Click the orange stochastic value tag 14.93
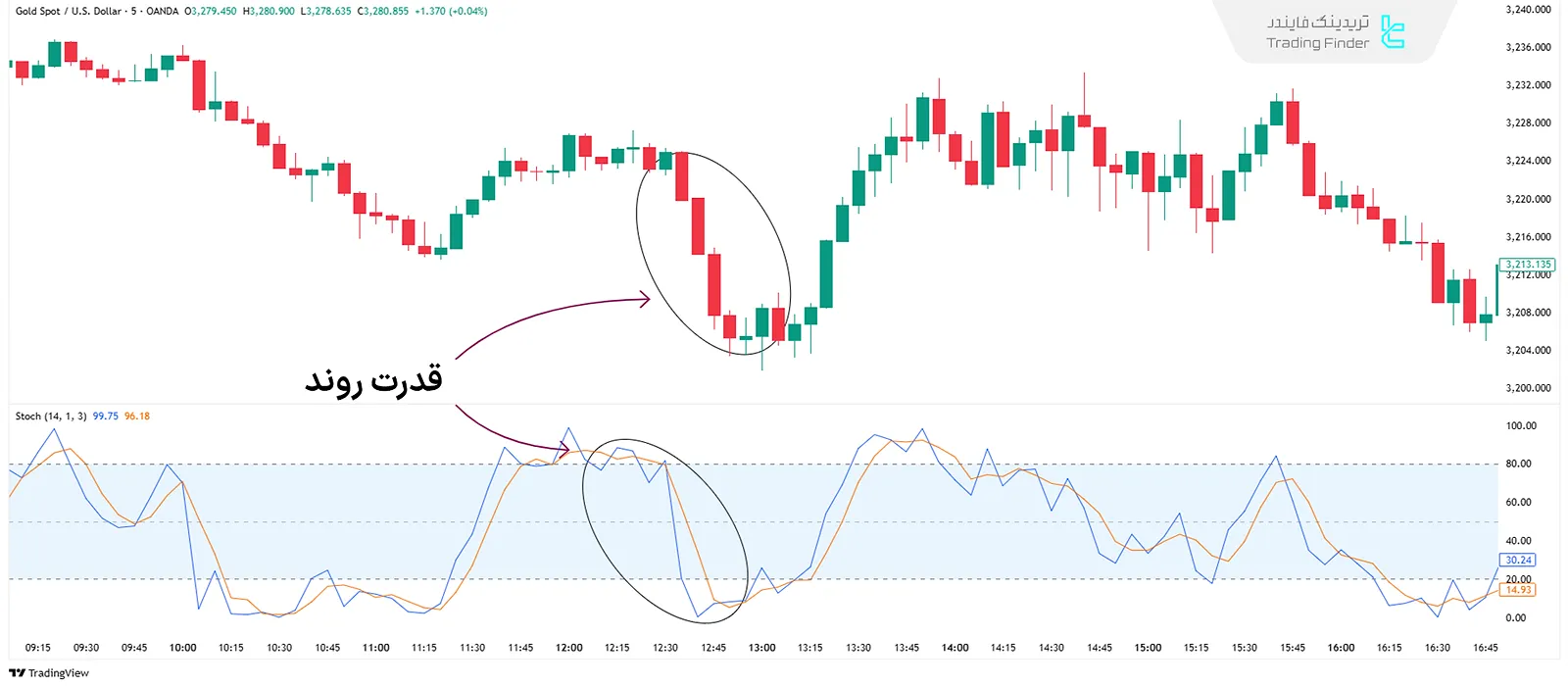Image resolution: width=1568 pixels, height=686 pixels. 1518,590
